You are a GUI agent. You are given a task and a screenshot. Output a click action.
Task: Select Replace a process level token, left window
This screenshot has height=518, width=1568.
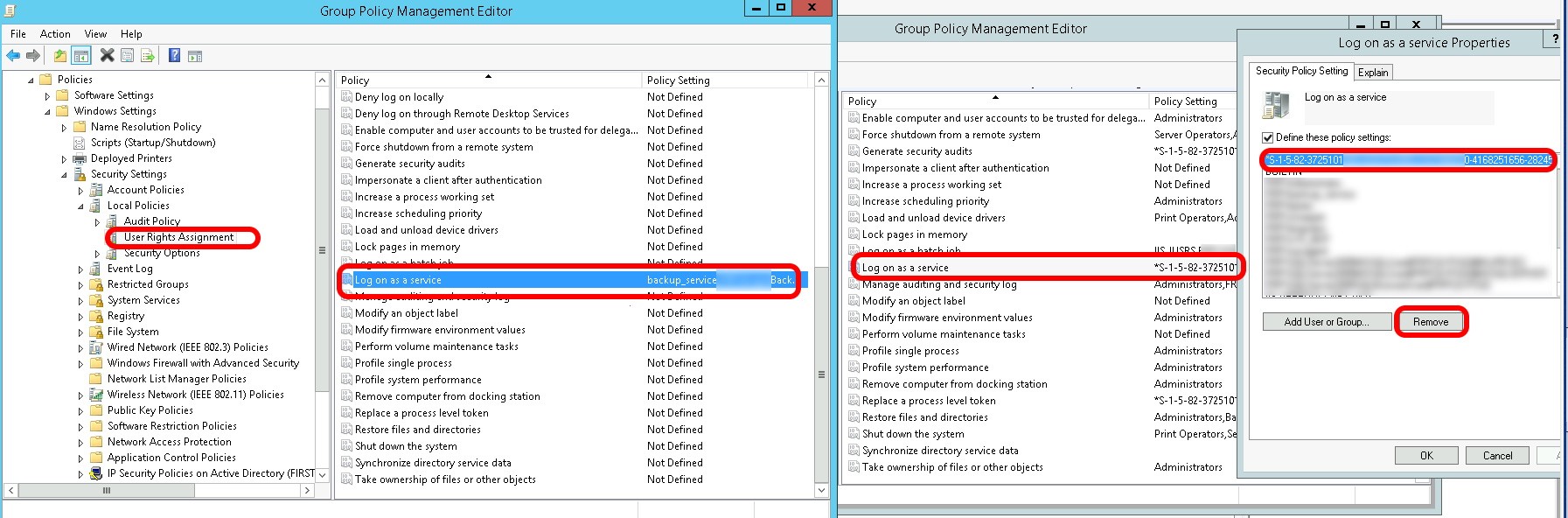422,413
